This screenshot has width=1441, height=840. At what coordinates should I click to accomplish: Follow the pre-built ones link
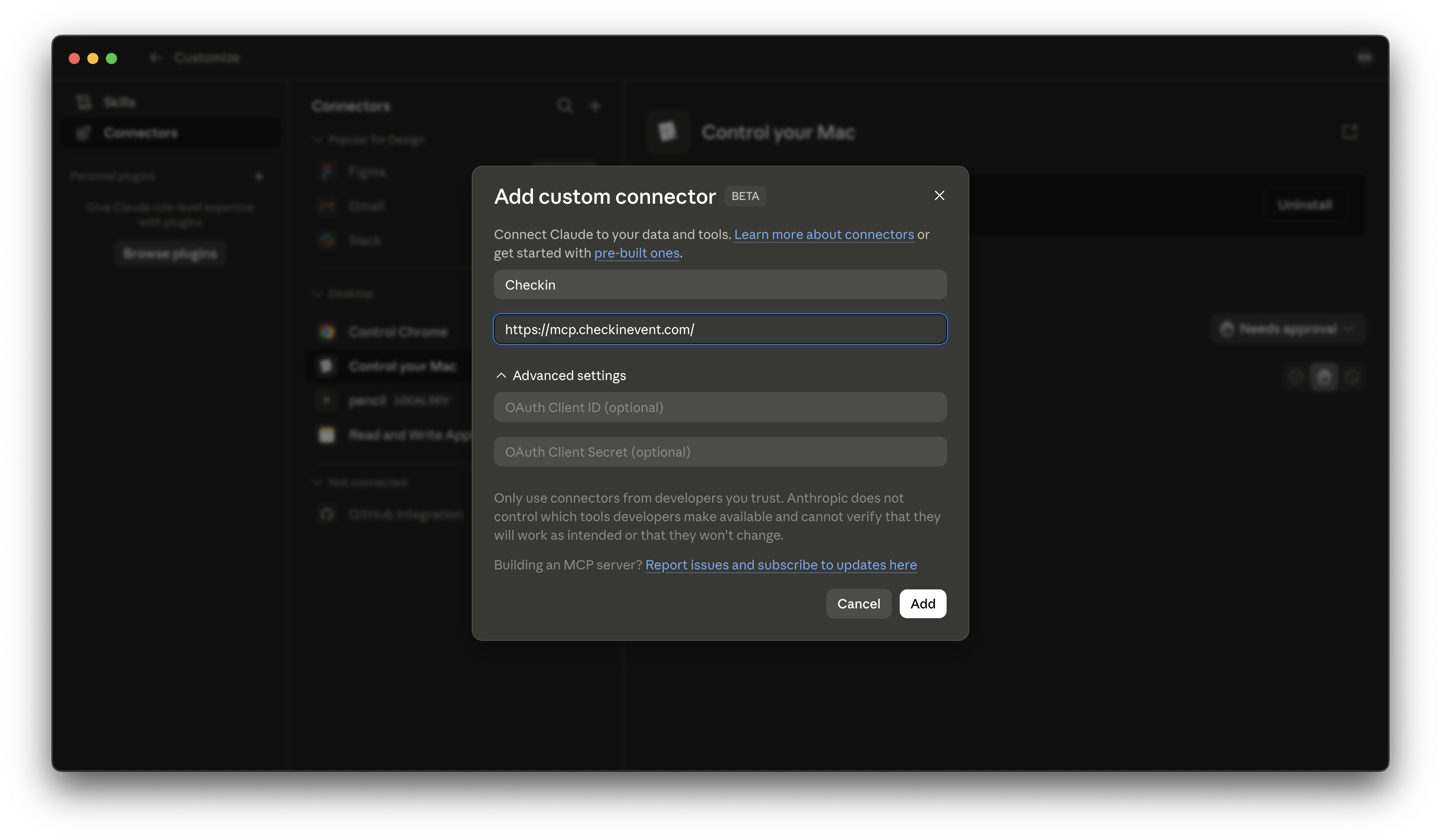pyautogui.click(x=636, y=253)
